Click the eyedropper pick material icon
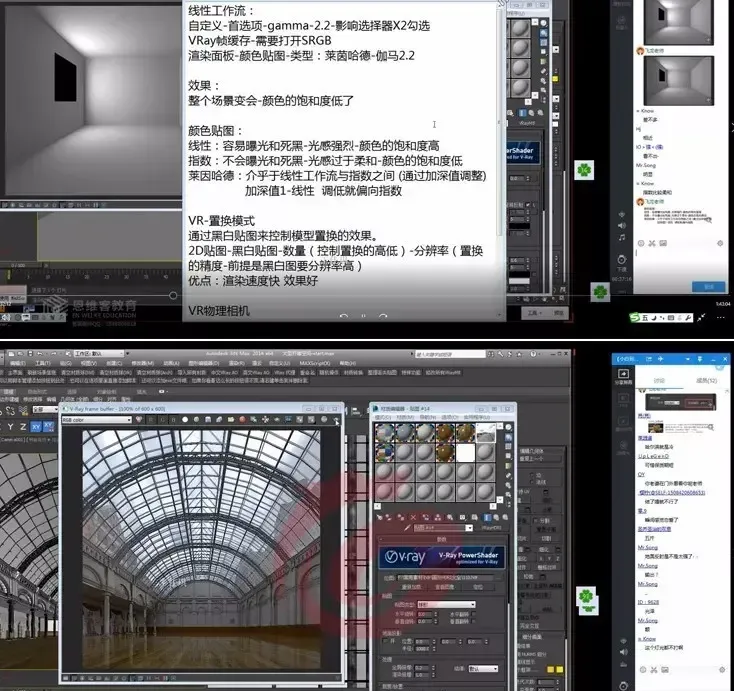This screenshot has width=734, height=691. pos(407,528)
